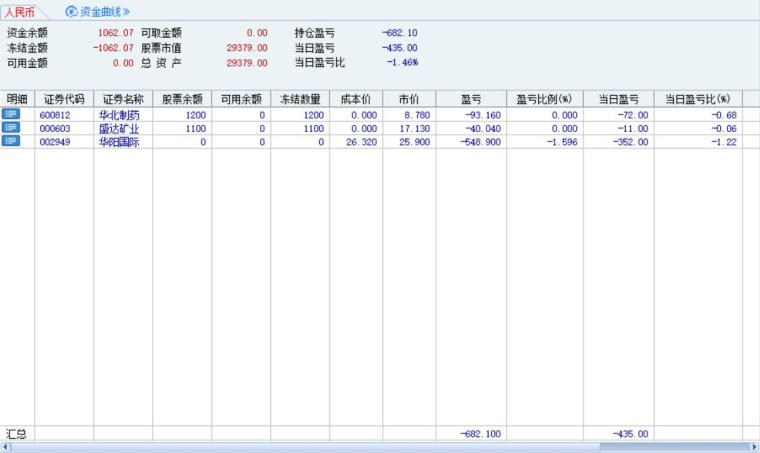
Task: Sort by 当日盈亏比(%) column header
Action: (x=697, y=99)
